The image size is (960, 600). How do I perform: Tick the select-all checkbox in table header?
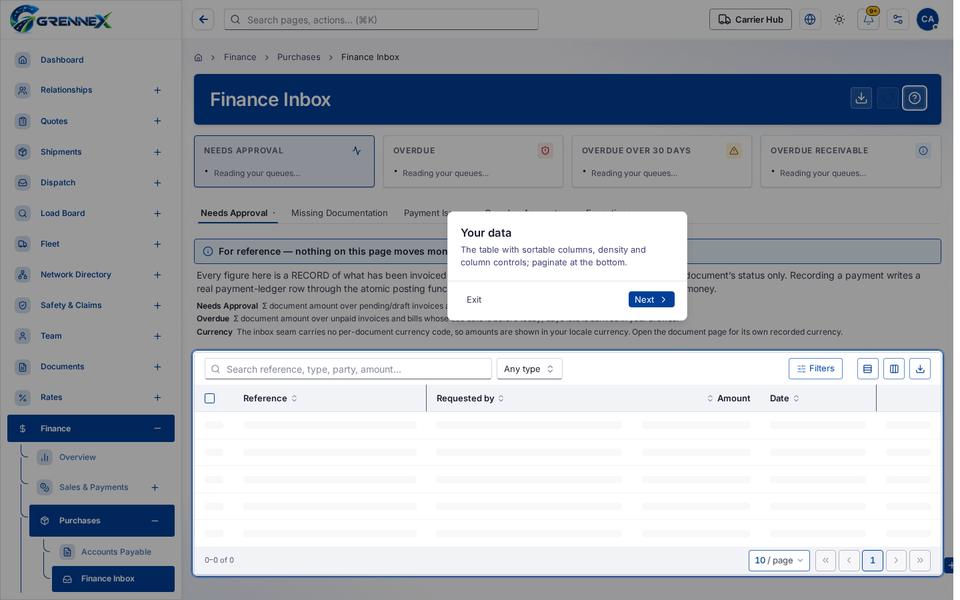click(x=209, y=399)
